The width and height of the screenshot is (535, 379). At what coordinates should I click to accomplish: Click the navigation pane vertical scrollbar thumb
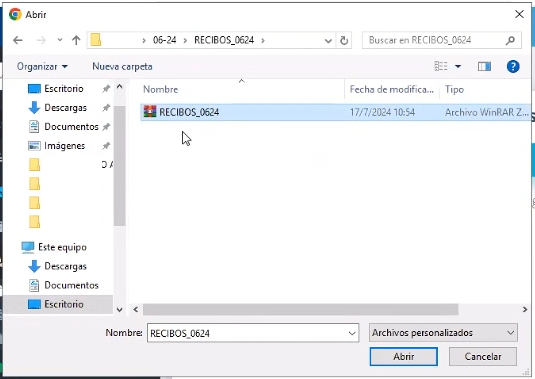tap(119, 166)
